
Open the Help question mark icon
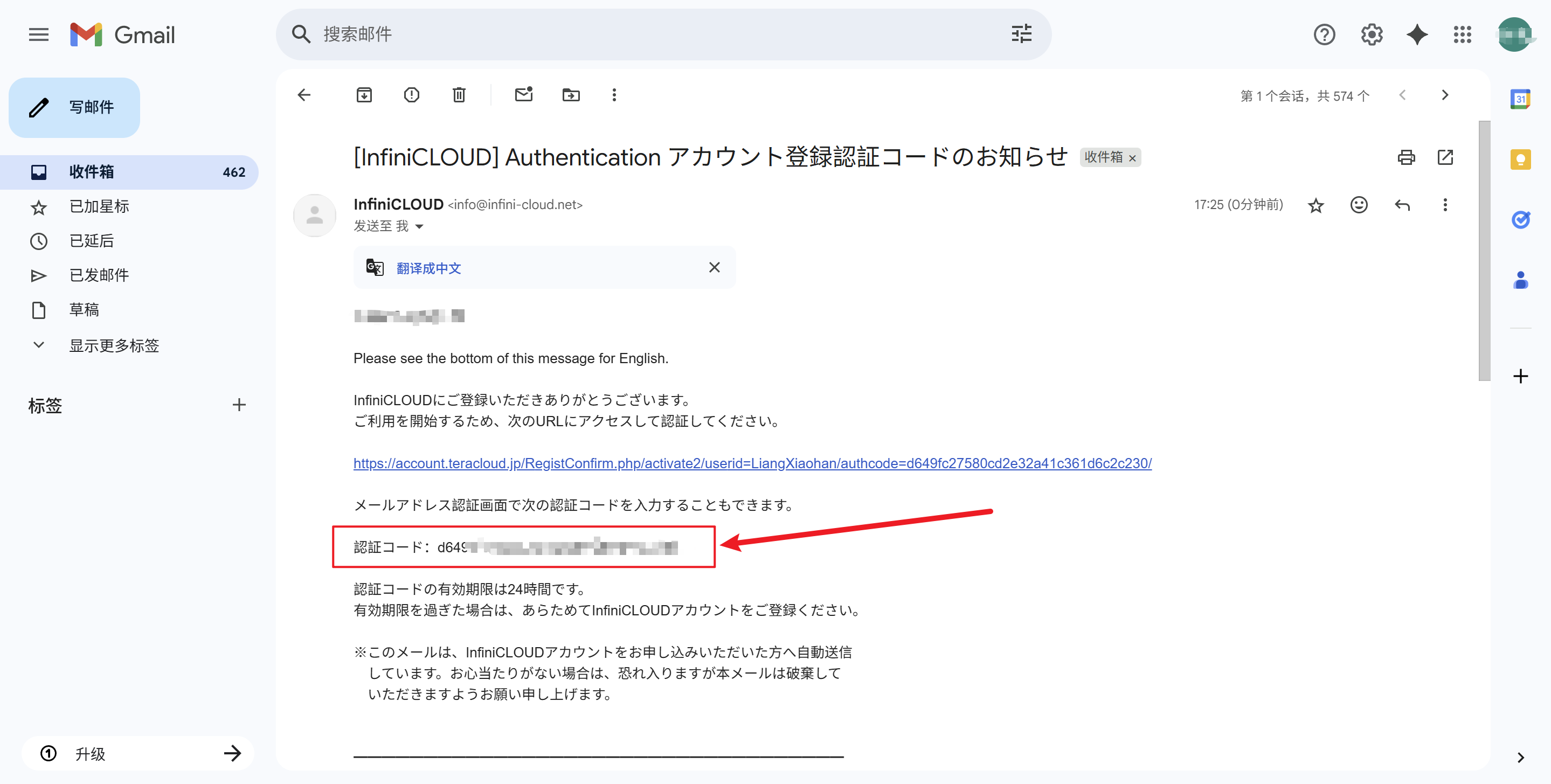click(1324, 34)
